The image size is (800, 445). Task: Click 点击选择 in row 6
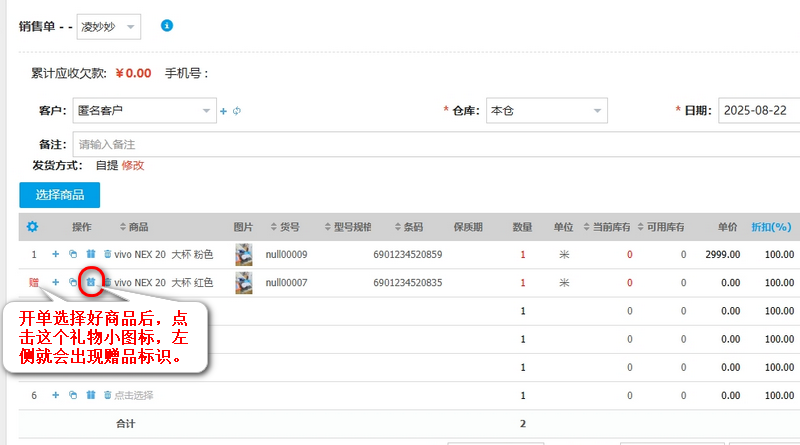[x=134, y=395]
